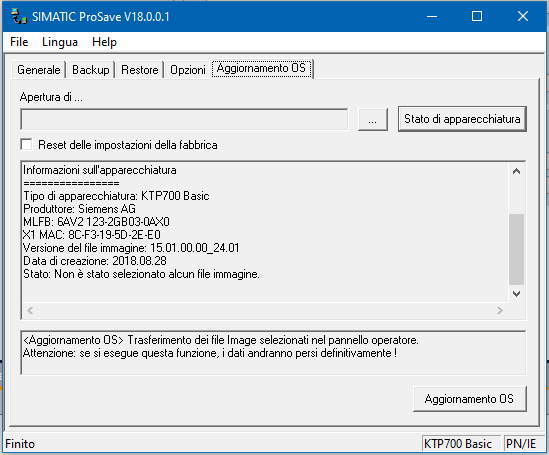
Task: Browse for image file with the ... button
Action: click(x=373, y=120)
